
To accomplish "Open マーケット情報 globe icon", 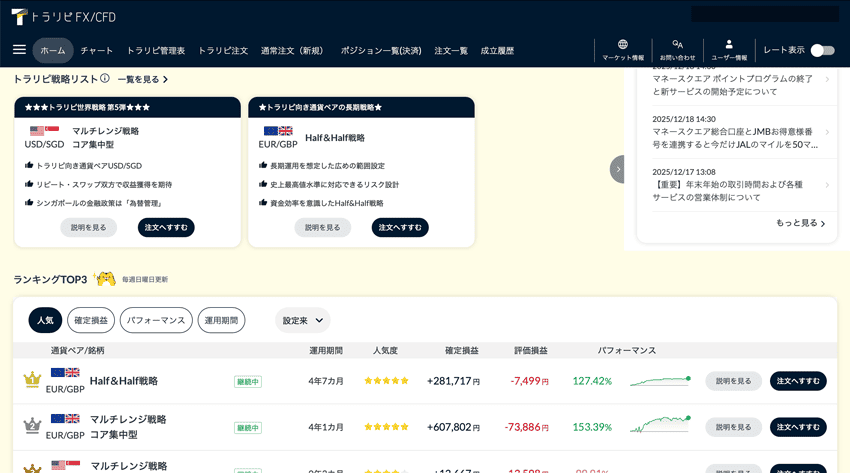I will [x=623, y=44].
